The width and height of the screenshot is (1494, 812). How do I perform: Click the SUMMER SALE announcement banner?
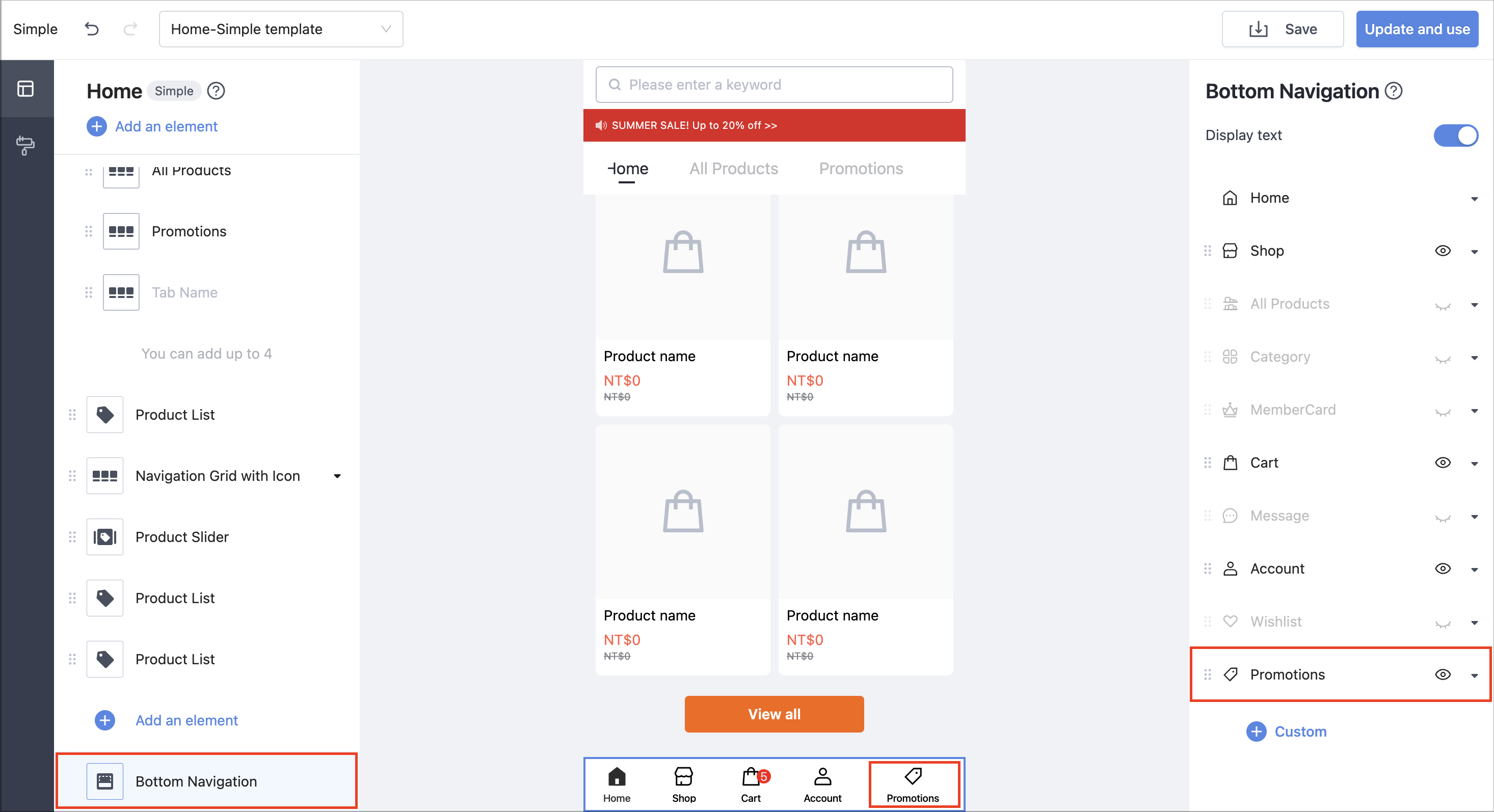(x=774, y=125)
